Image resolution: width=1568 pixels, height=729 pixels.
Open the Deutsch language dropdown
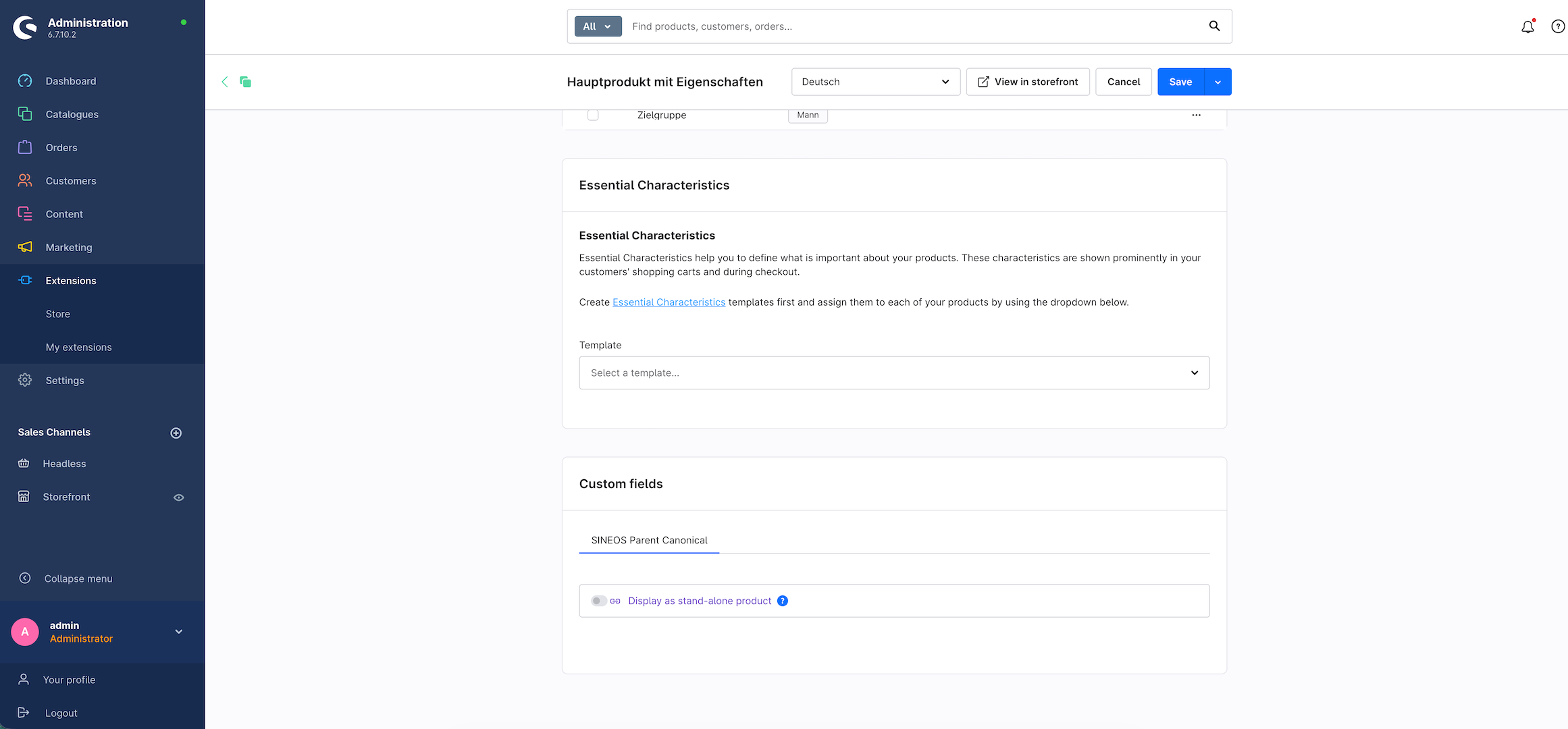[x=875, y=82]
